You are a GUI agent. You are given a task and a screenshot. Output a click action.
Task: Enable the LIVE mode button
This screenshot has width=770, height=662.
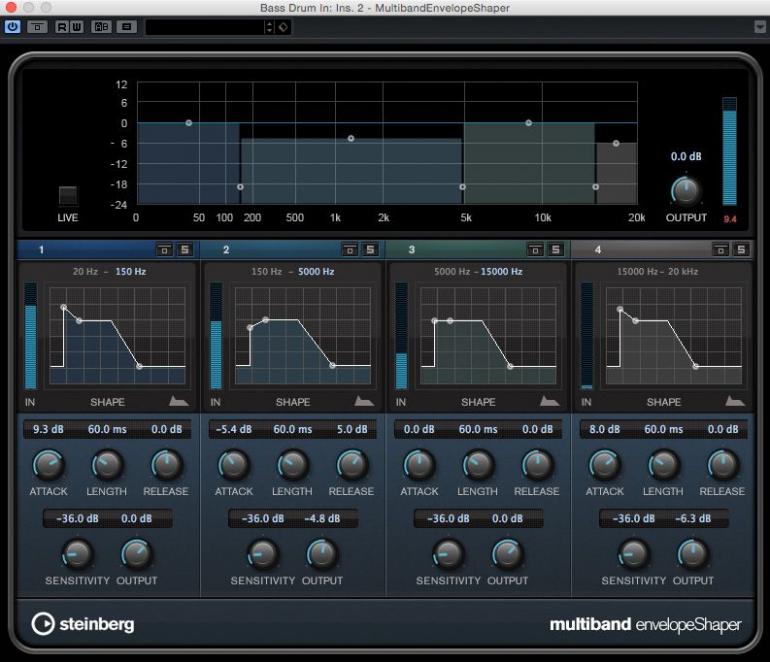pos(68,195)
